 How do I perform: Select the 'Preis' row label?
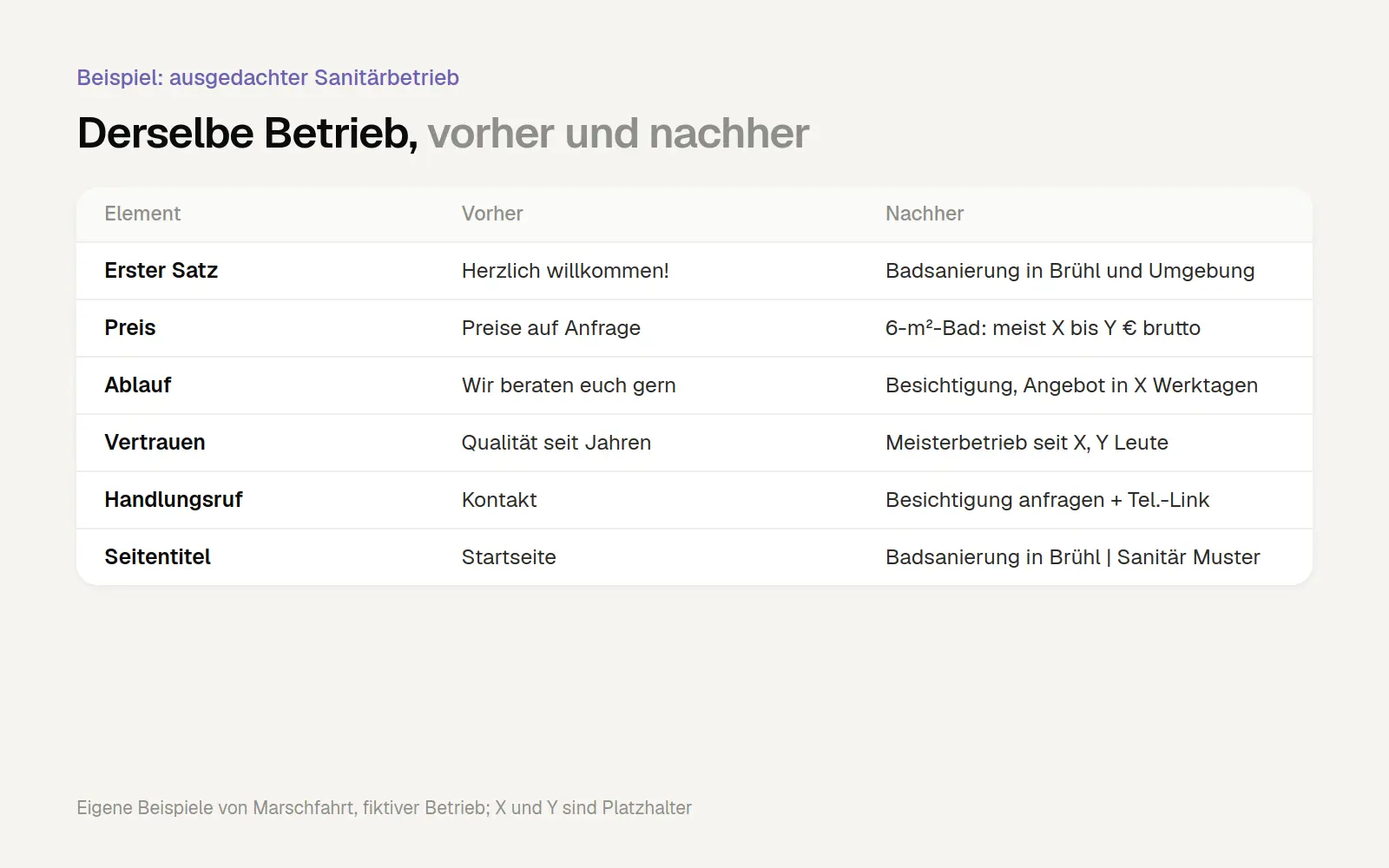point(130,328)
